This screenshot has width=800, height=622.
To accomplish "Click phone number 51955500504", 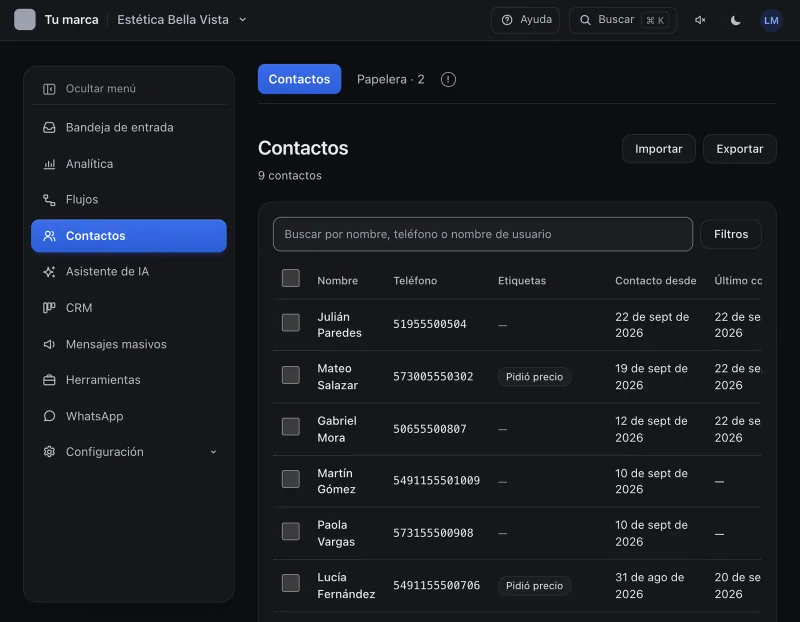I will tap(430, 325).
